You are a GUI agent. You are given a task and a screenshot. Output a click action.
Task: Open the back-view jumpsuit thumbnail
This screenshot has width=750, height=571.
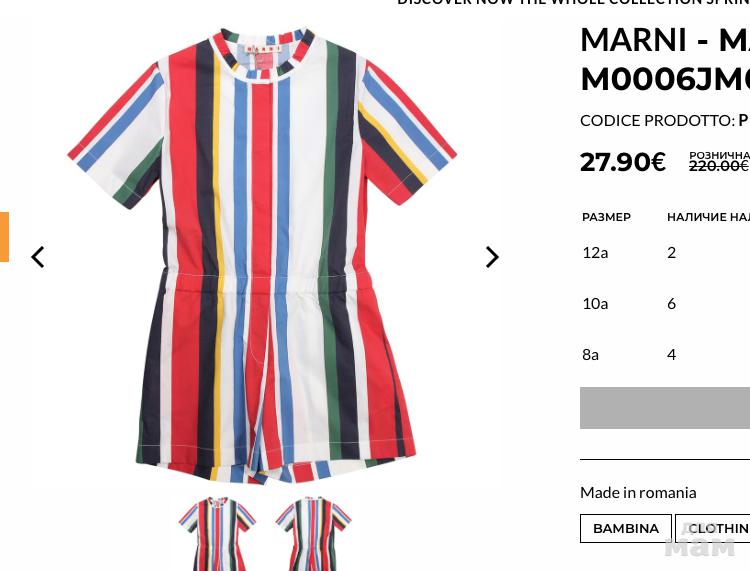click(313, 533)
